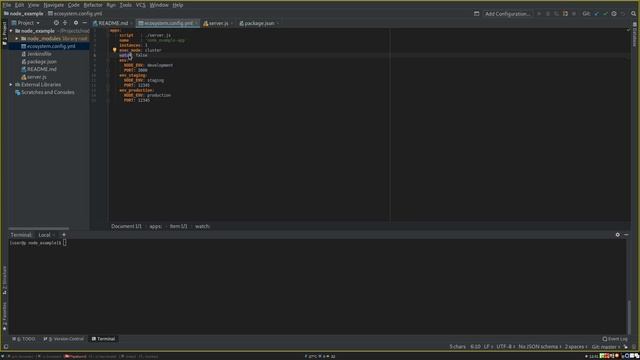Screen dimensions: 640x360
Task: Add a new terminal session with plus
Action: [x=64, y=235]
